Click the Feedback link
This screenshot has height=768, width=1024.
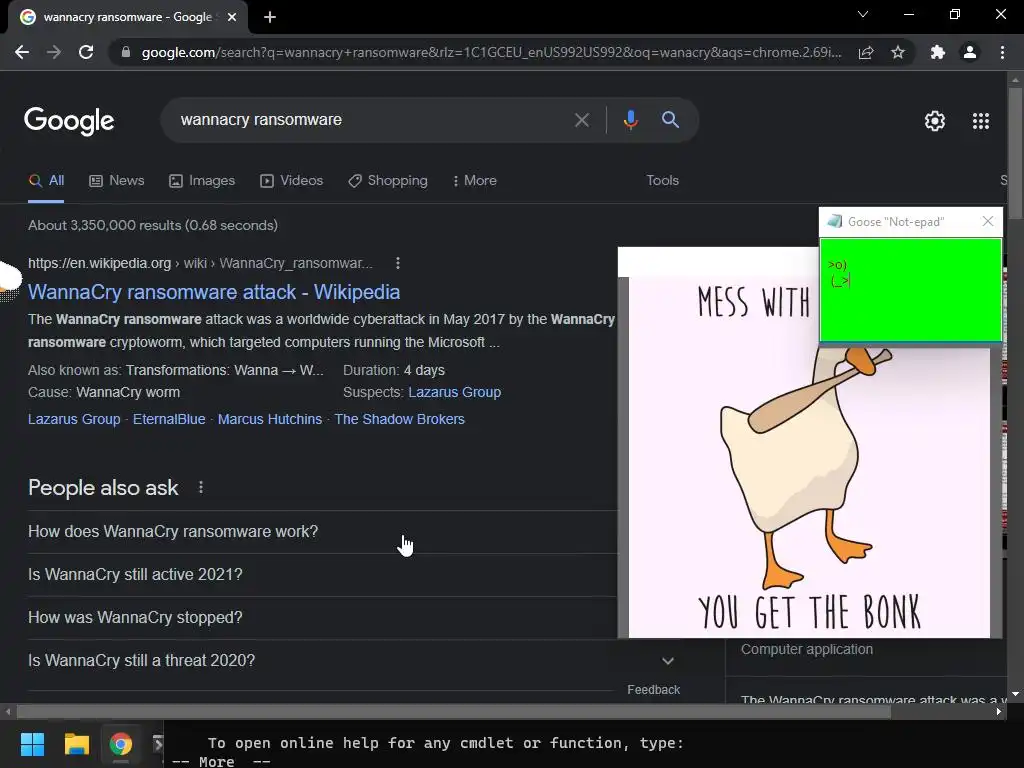(653, 690)
